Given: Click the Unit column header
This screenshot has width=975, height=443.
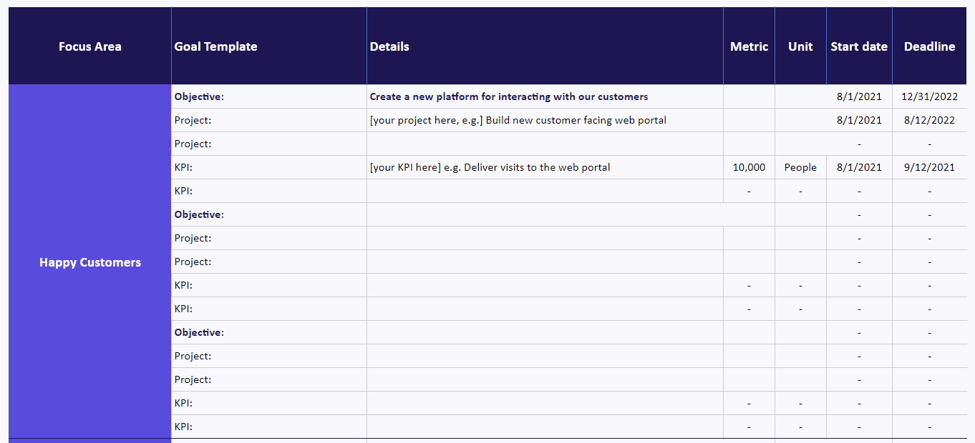Looking at the screenshot, I should pyautogui.click(x=800, y=46).
